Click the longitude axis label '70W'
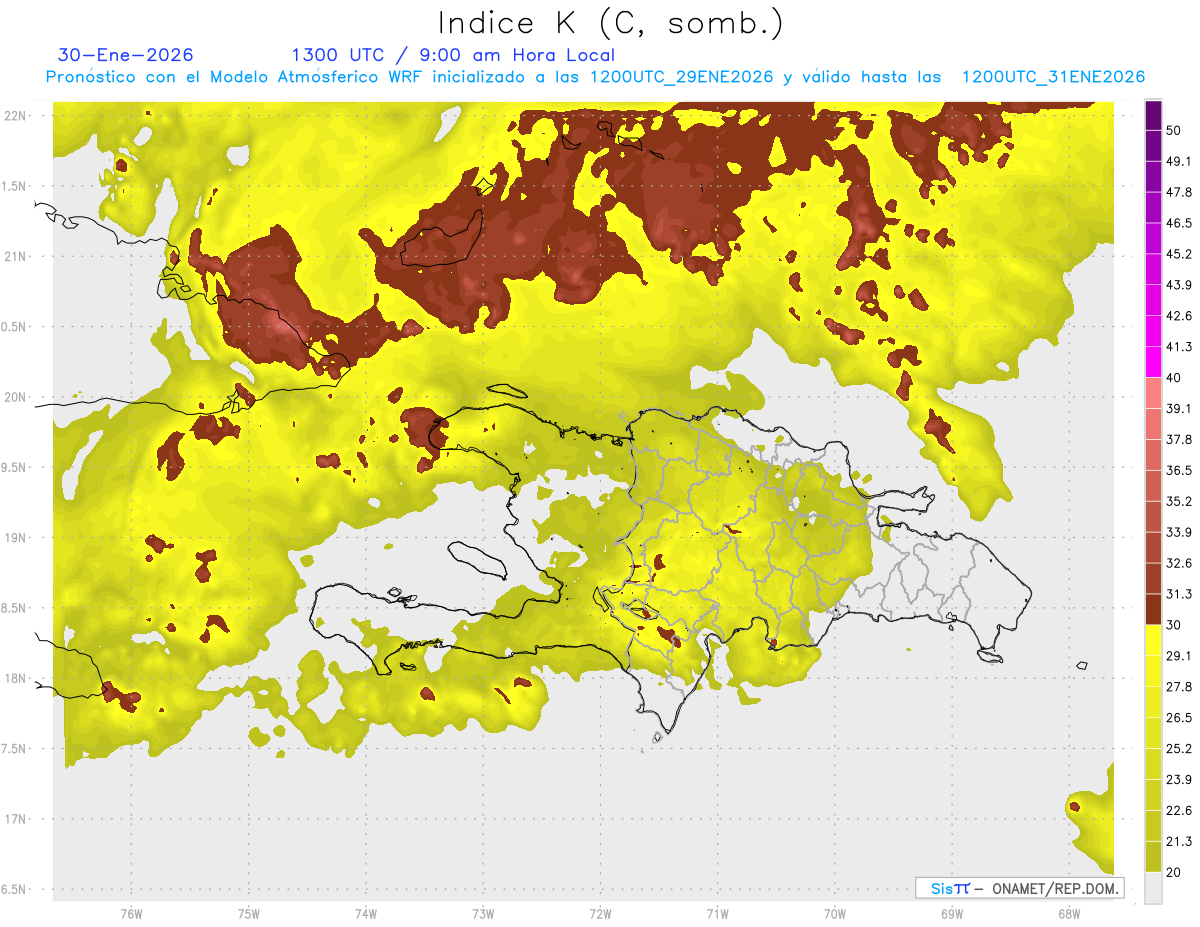This screenshot has width=1200, height=927. [835, 914]
